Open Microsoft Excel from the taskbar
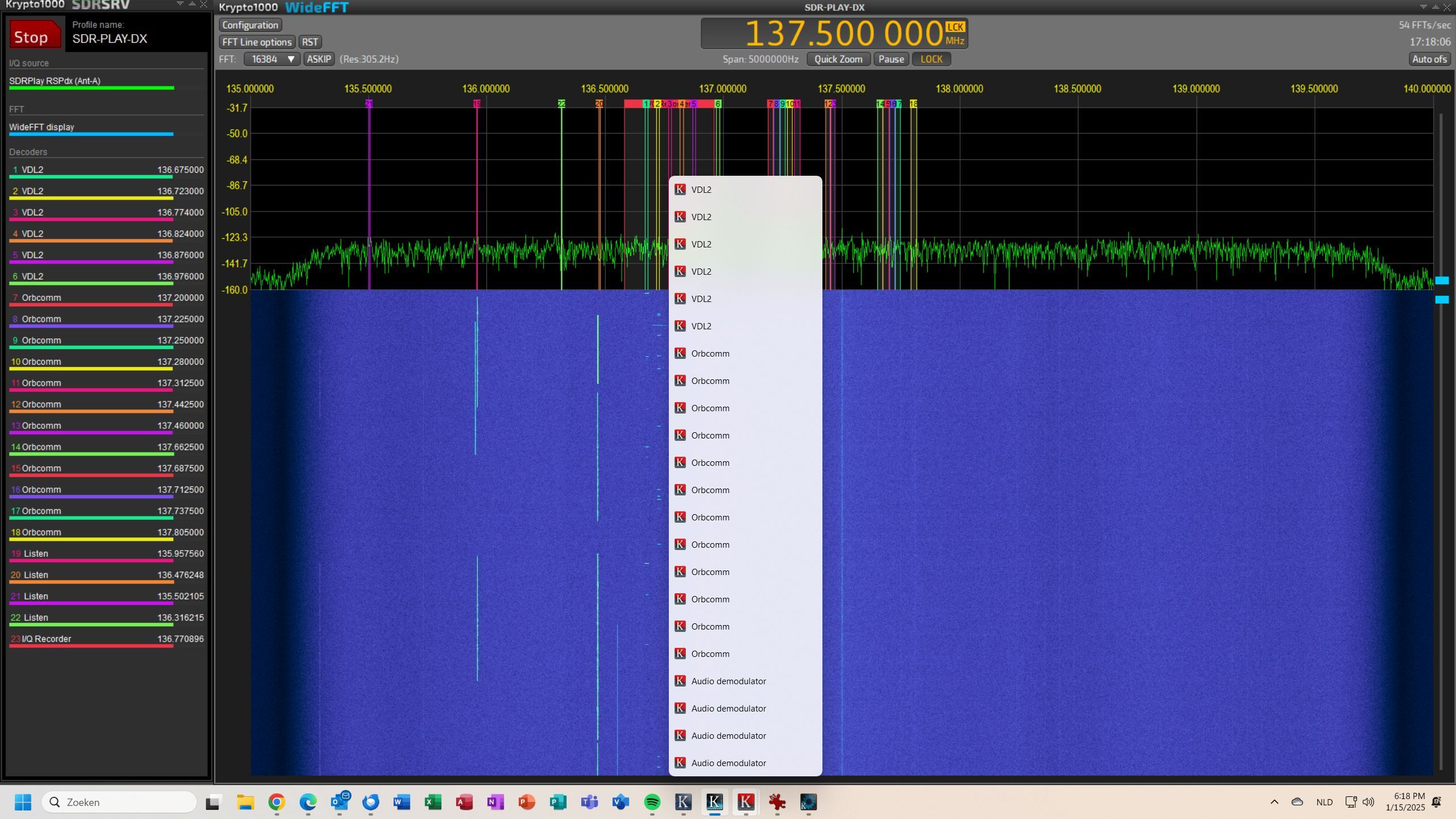This screenshot has width=1456, height=819. [433, 802]
